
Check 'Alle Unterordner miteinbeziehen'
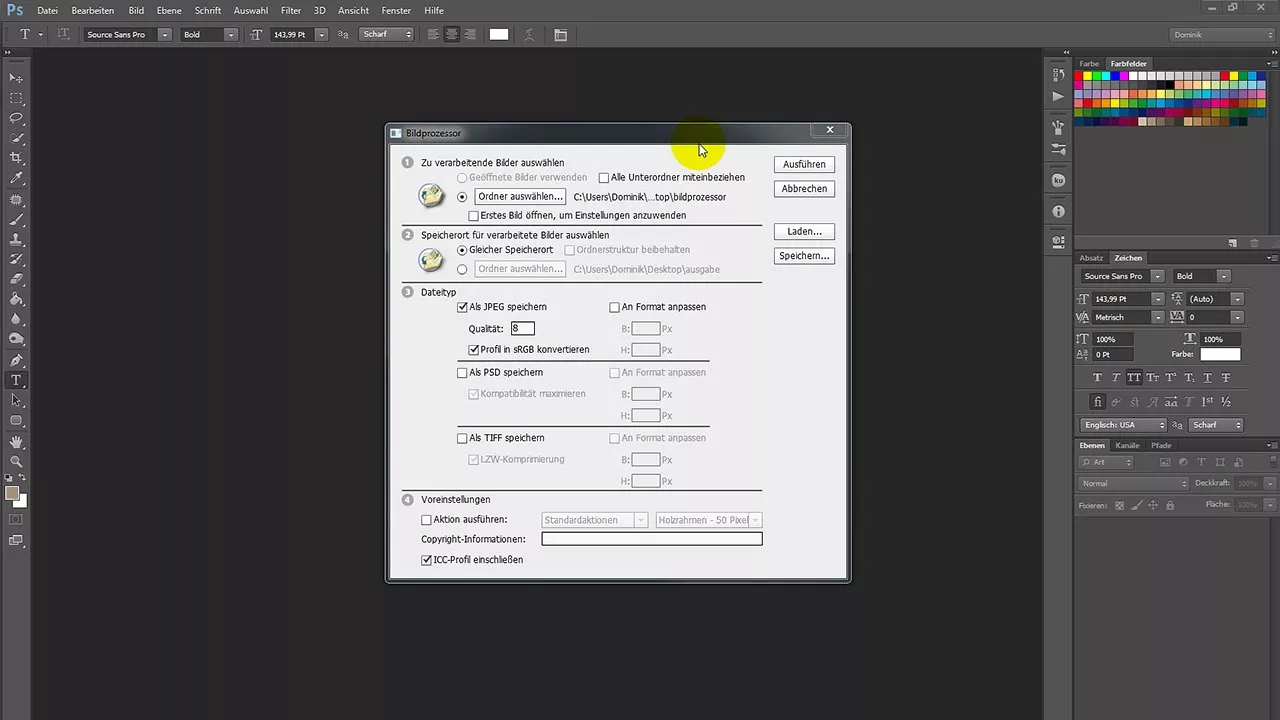tap(604, 177)
